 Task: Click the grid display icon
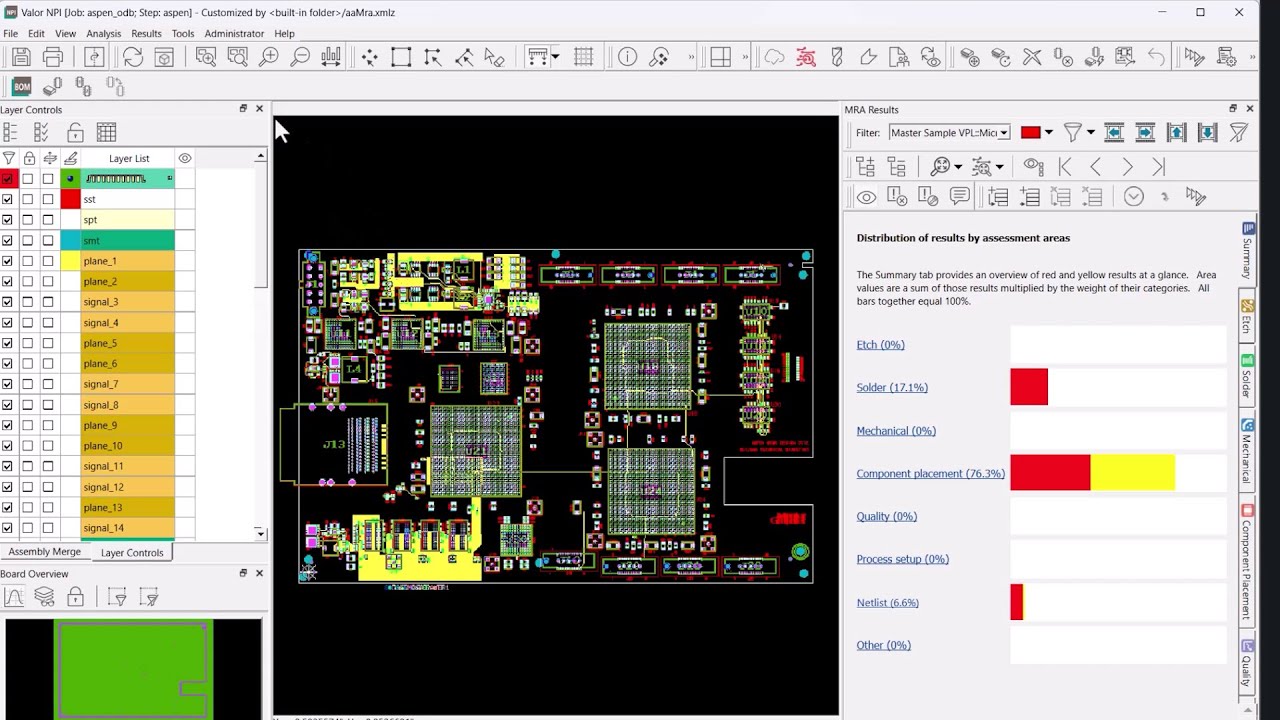point(584,57)
